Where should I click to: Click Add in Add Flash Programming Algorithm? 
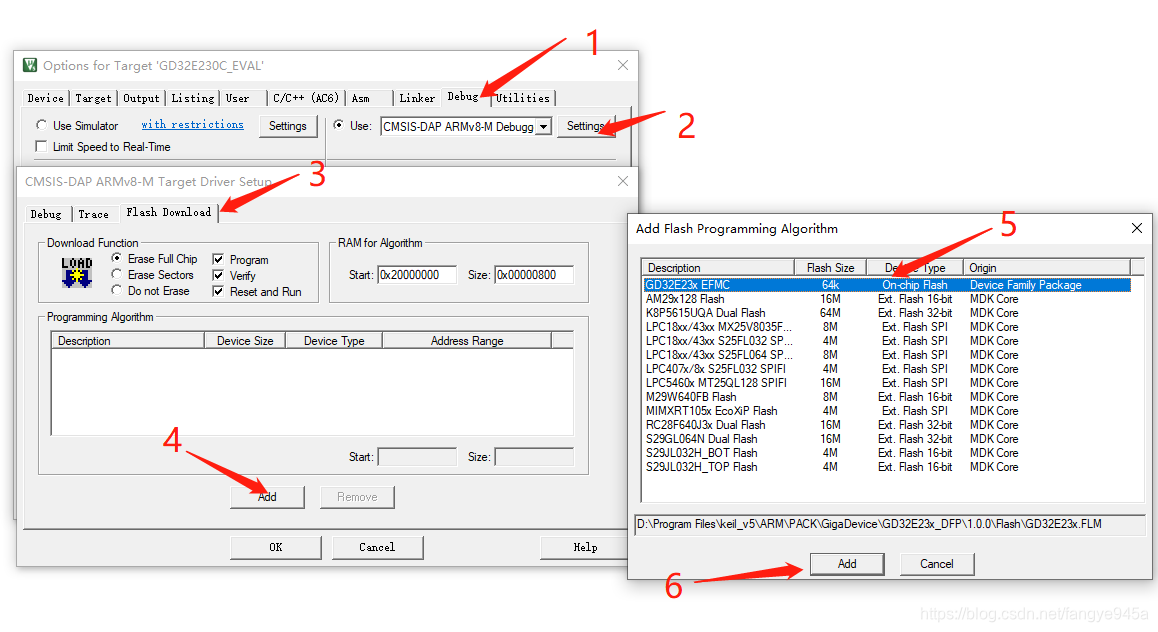pyautogui.click(x=847, y=563)
